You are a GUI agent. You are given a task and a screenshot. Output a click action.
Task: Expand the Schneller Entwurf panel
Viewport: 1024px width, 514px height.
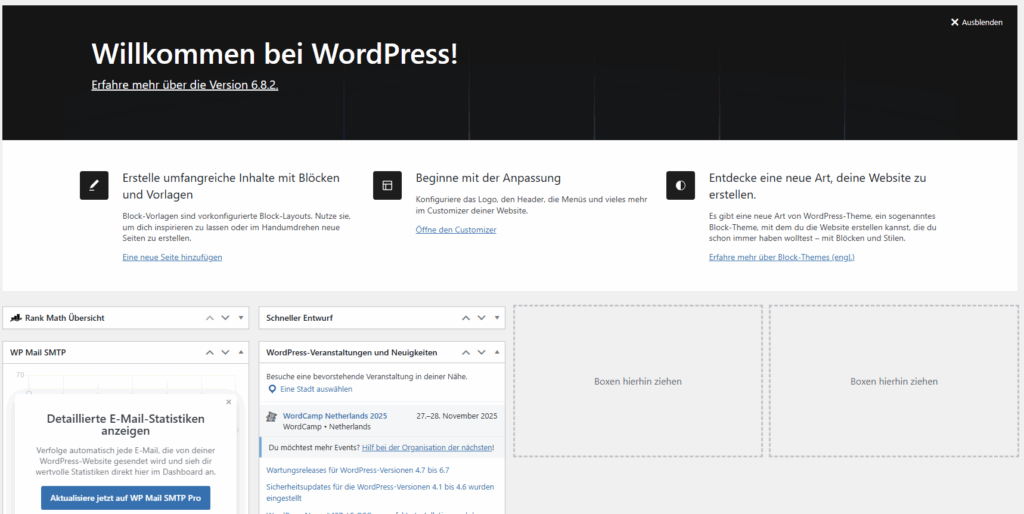point(497,318)
